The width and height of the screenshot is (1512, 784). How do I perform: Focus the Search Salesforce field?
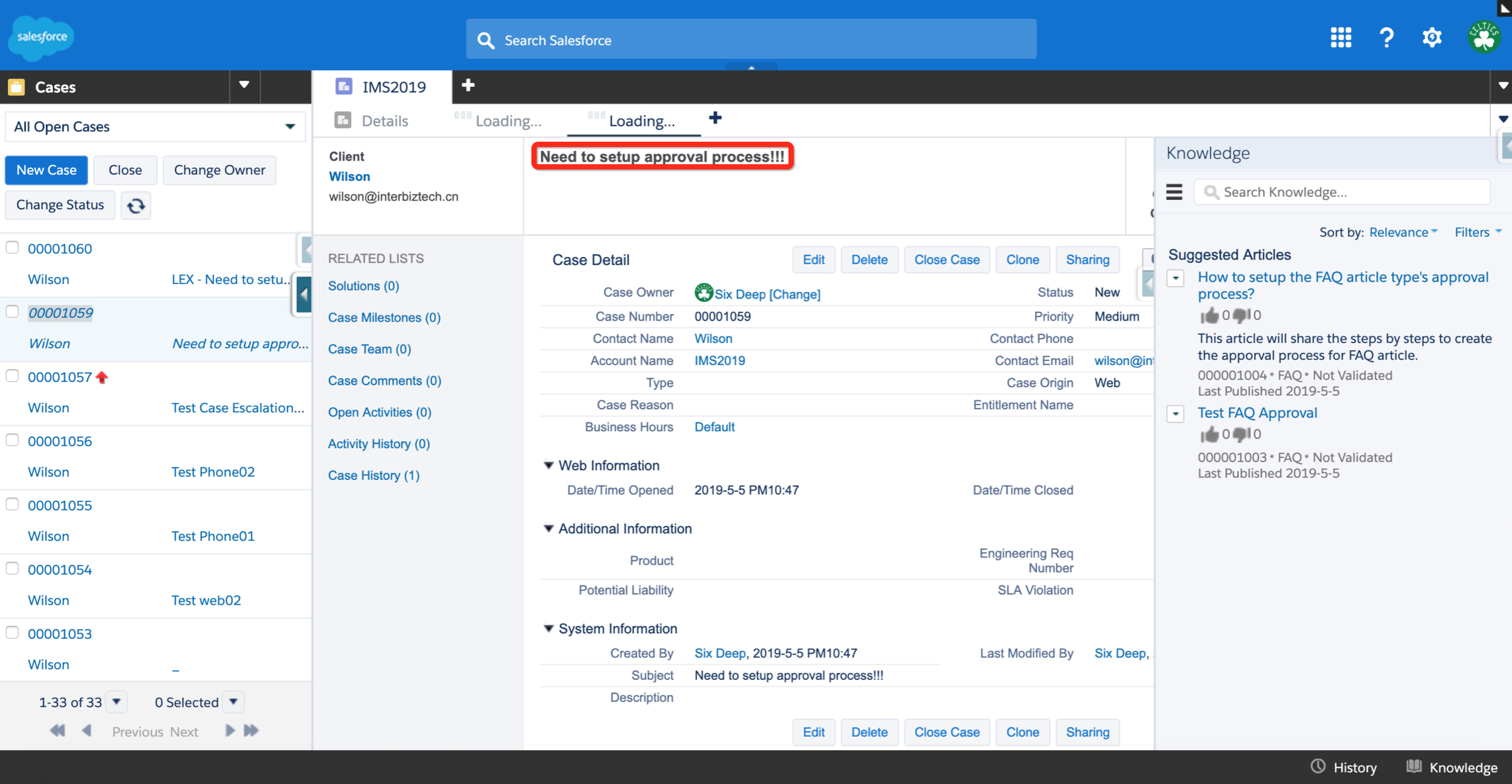[x=751, y=40]
